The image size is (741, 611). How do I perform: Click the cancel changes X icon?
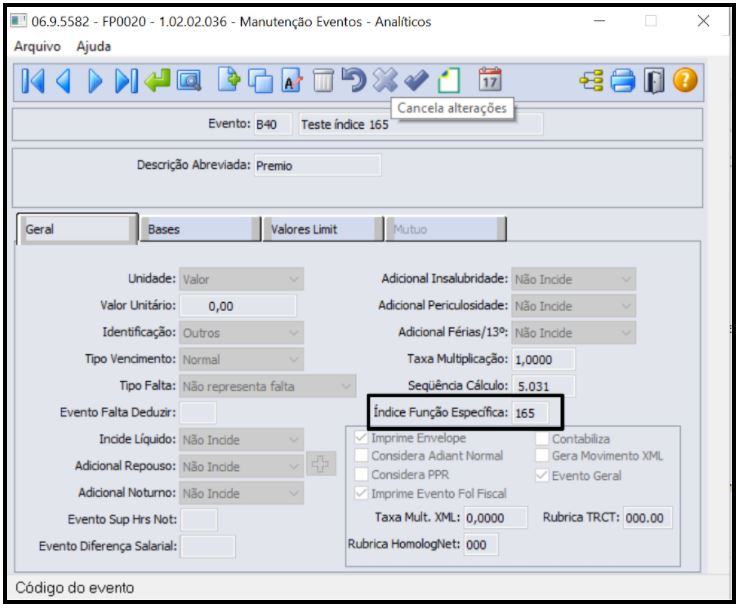point(385,80)
